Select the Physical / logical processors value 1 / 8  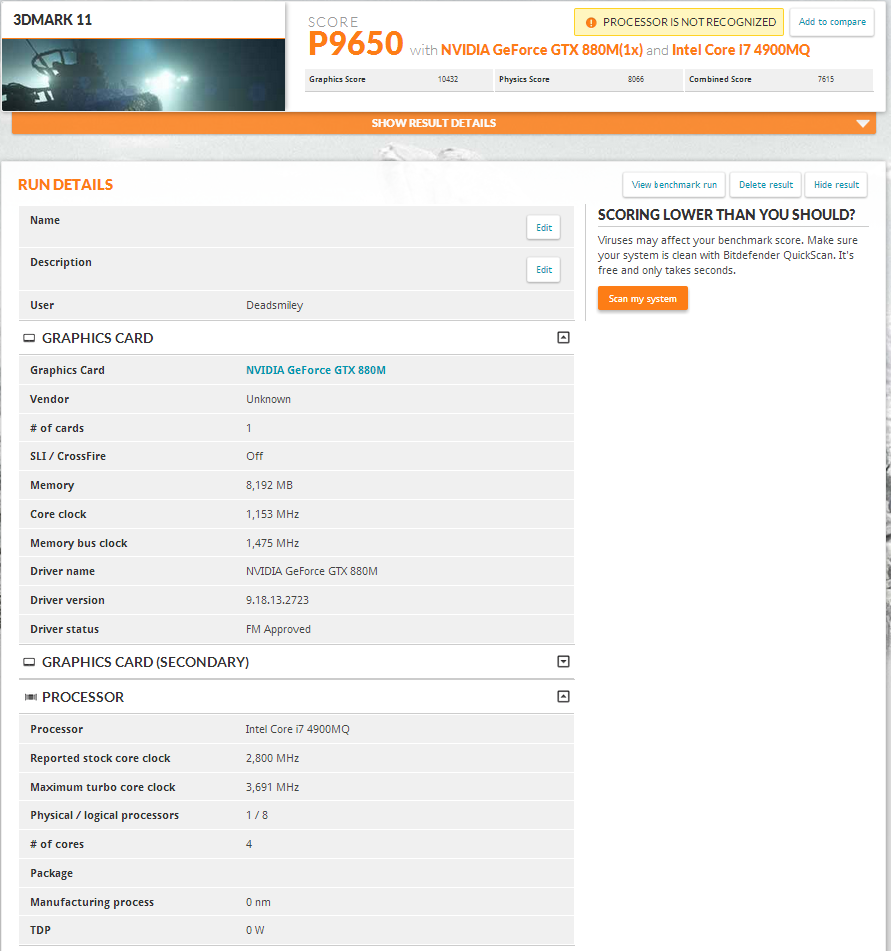click(257, 816)
